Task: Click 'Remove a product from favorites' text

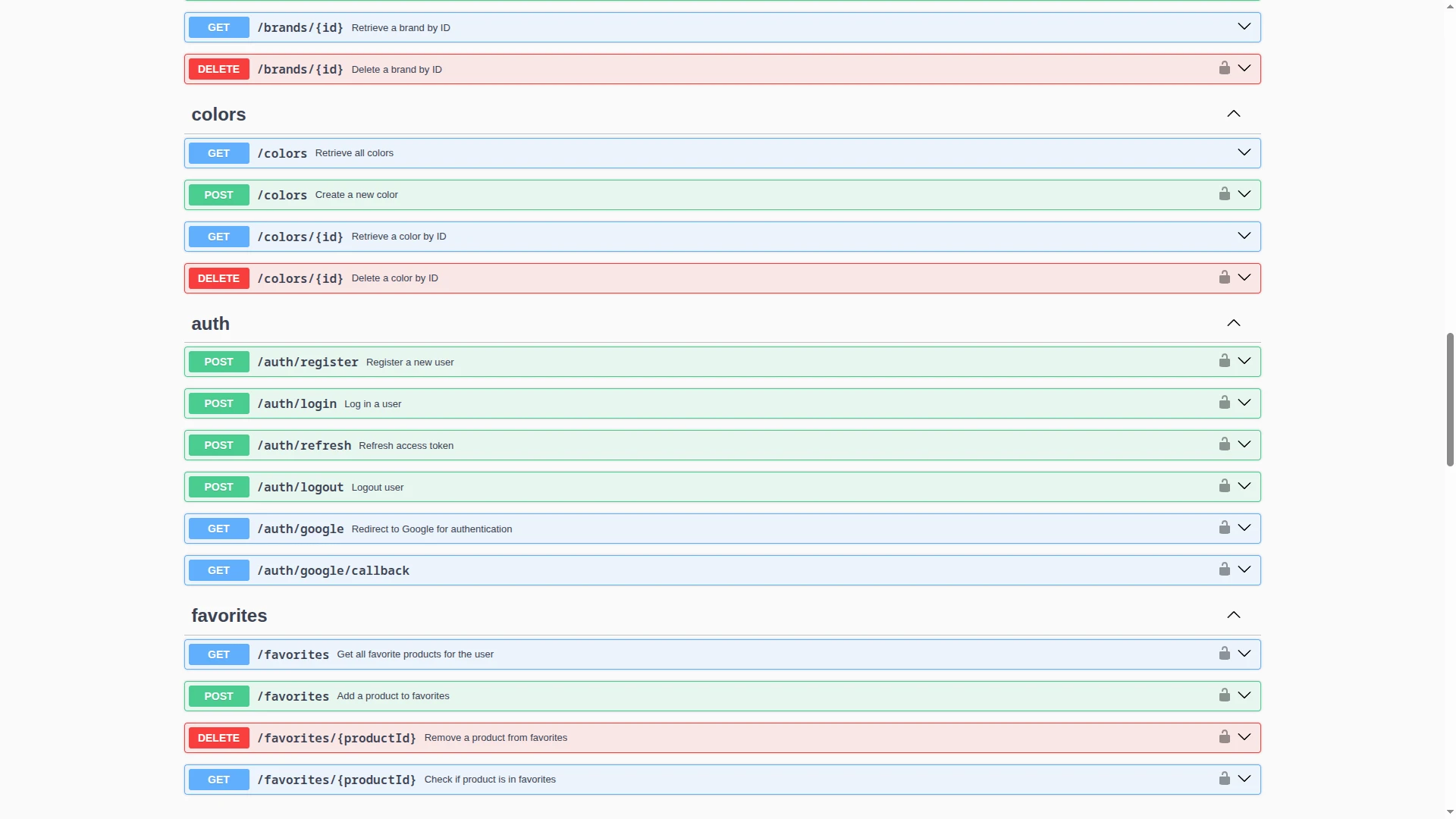Action: [495, 738]
